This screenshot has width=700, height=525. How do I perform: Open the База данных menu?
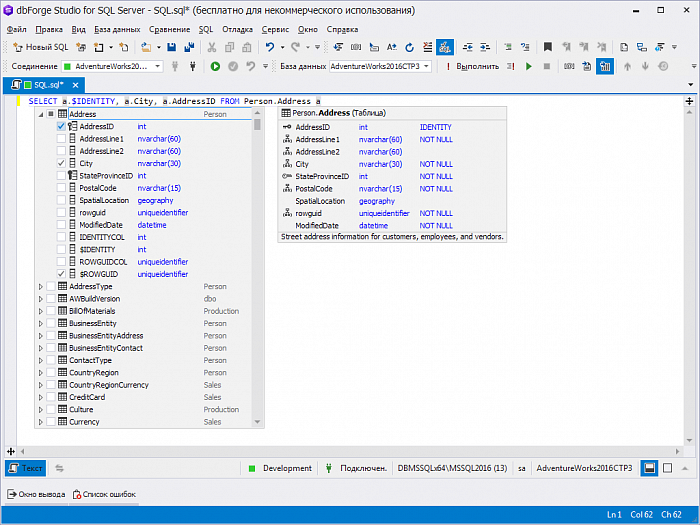(117, 29)
